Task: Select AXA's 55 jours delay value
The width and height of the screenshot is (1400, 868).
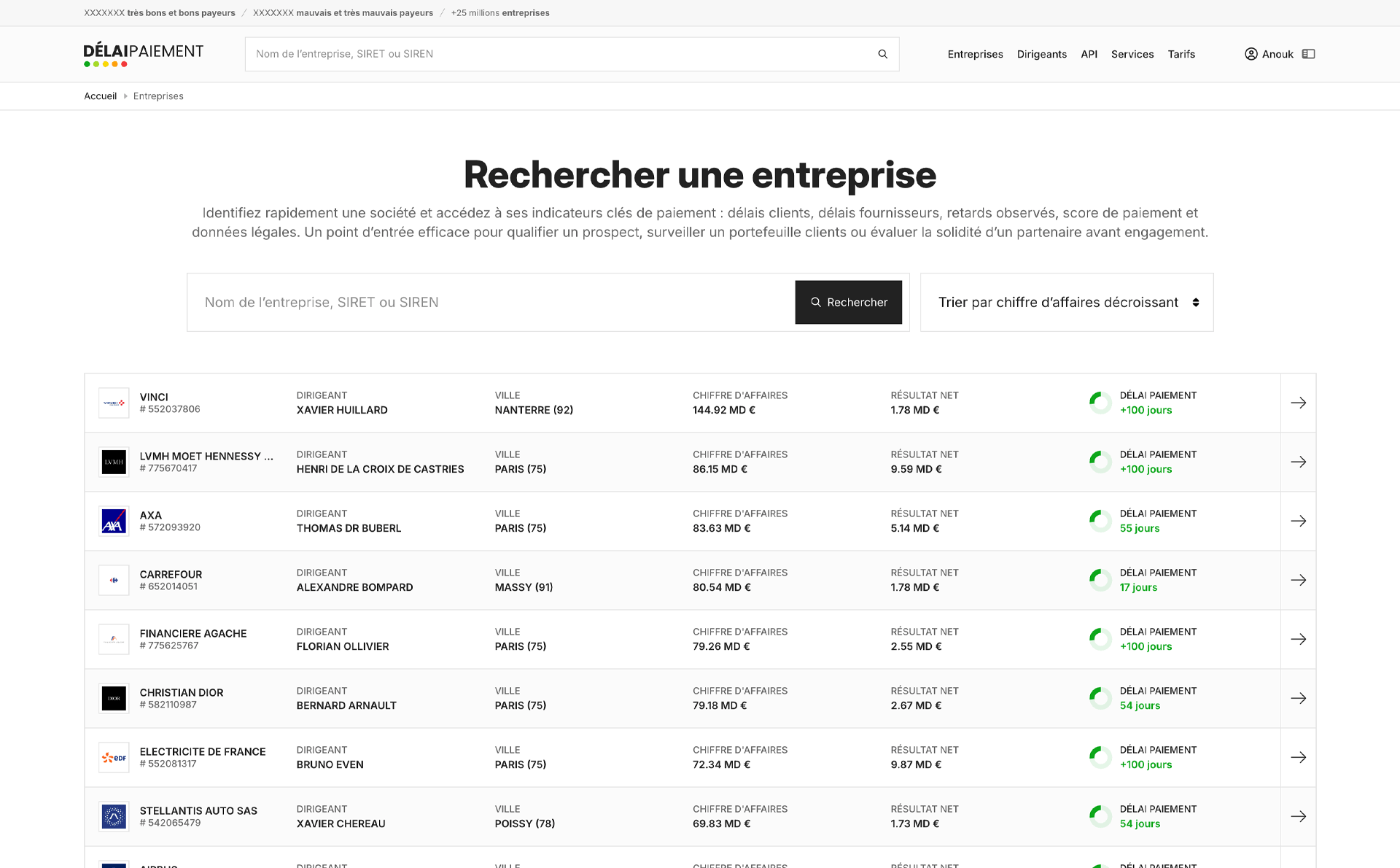Action: point(1139,528)
